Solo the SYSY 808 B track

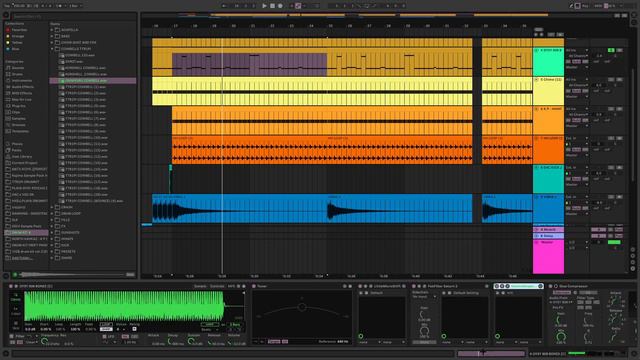[x=620, y=50]
